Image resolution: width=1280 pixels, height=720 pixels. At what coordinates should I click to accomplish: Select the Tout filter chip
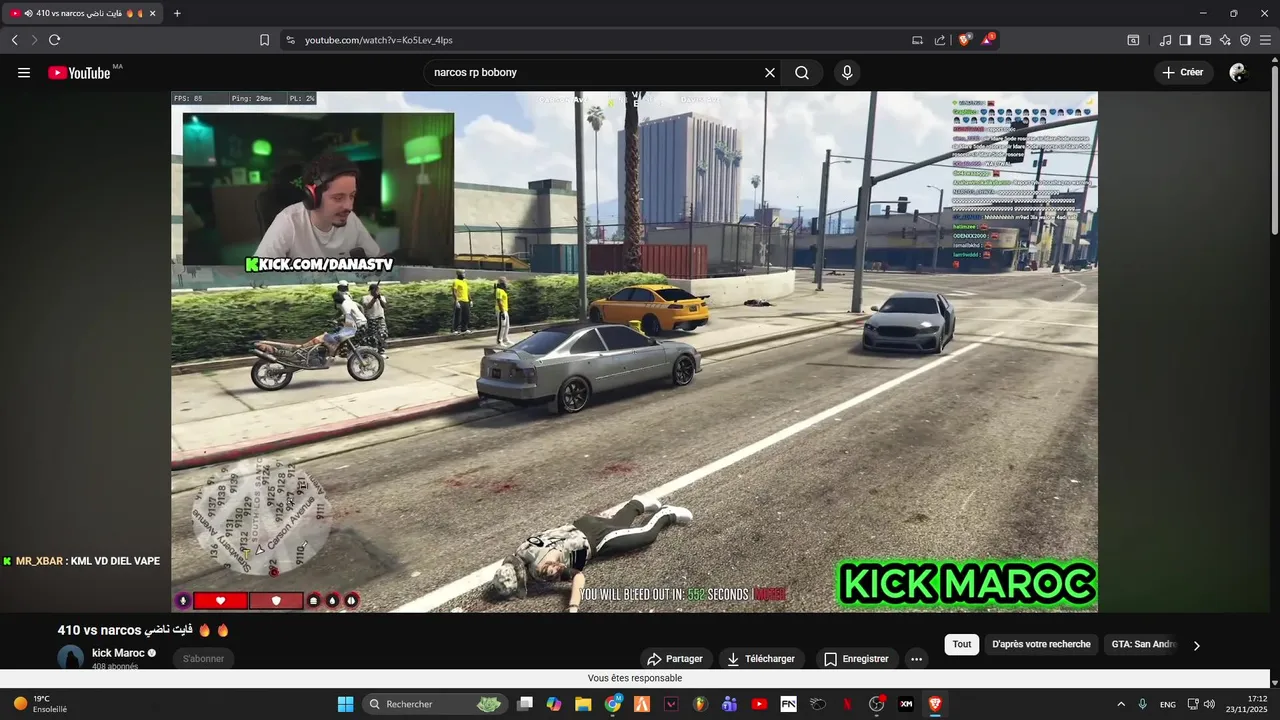(x=962, y=644)
